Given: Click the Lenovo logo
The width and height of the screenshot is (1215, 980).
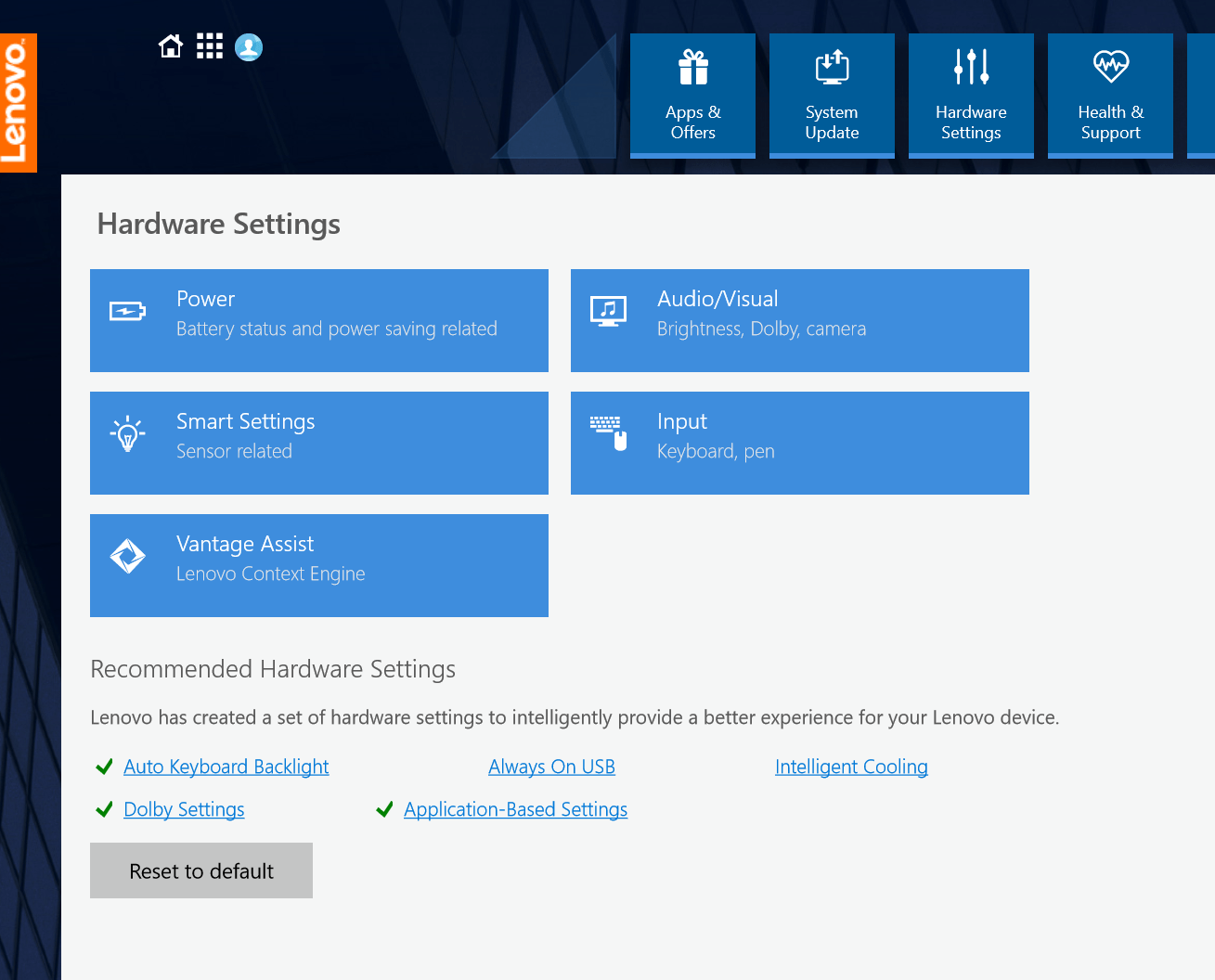Looking at the screenshot, I should click(x=18, y=103).
